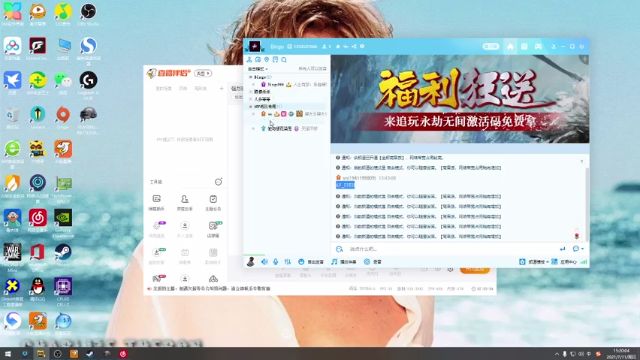Viewport: 640px width, 360px height.
Task: Open the search icon above the channel tree
Action: [x=284, y=60]
